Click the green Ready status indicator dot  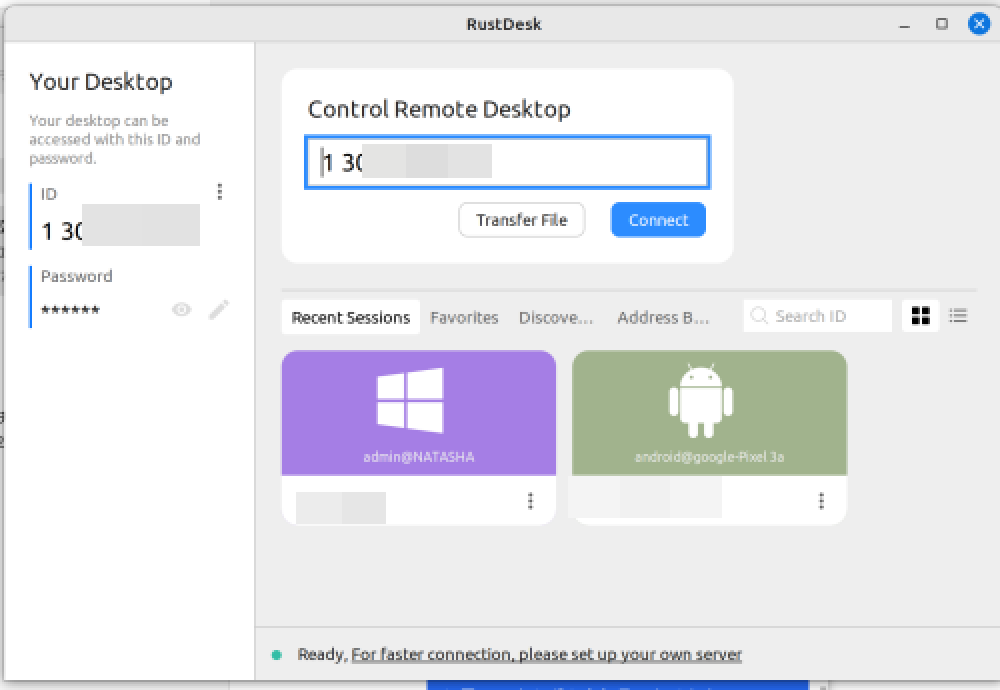click(x=279, y=654)
